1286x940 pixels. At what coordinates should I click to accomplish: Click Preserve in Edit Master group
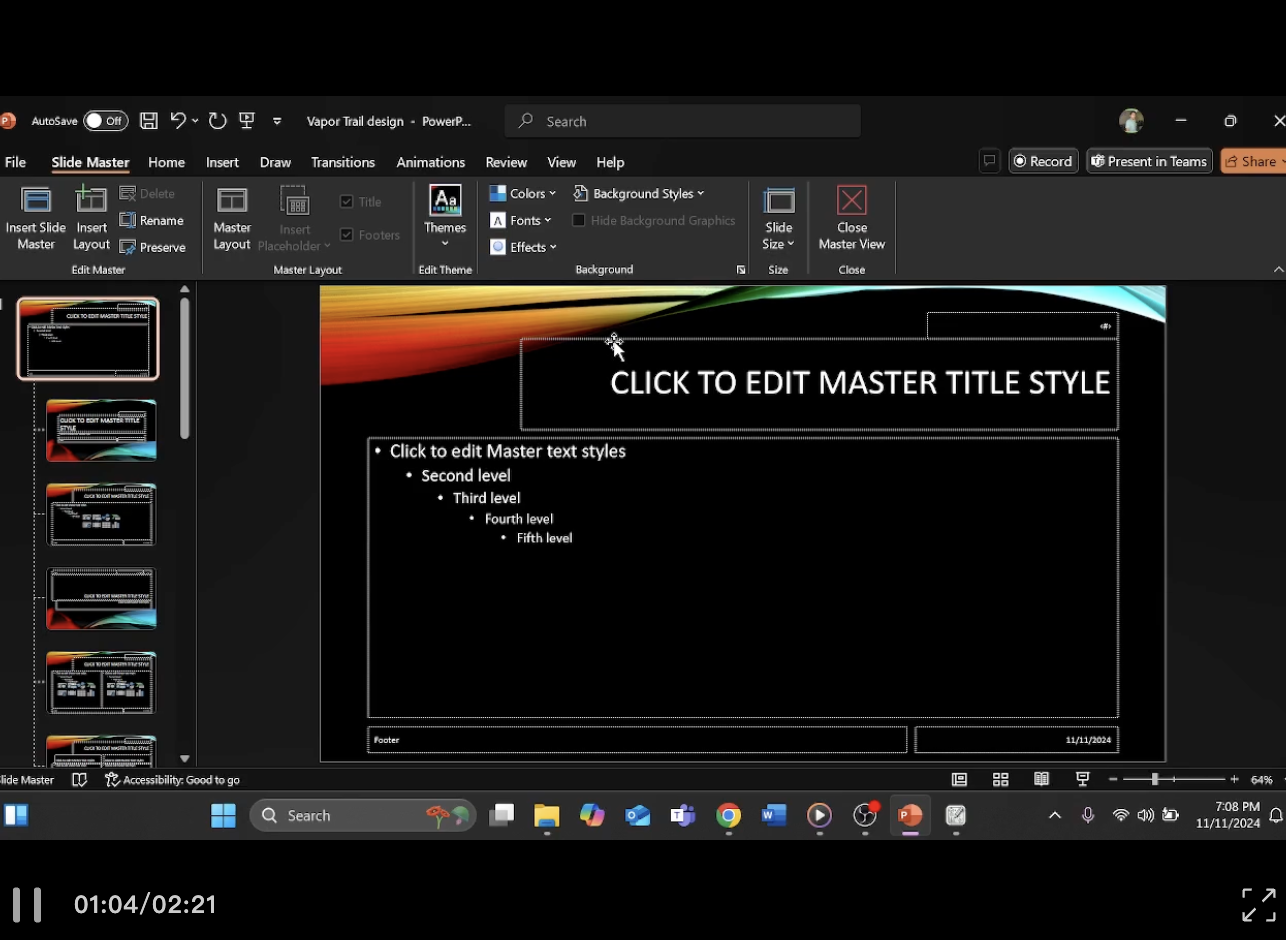pos(153,247)
